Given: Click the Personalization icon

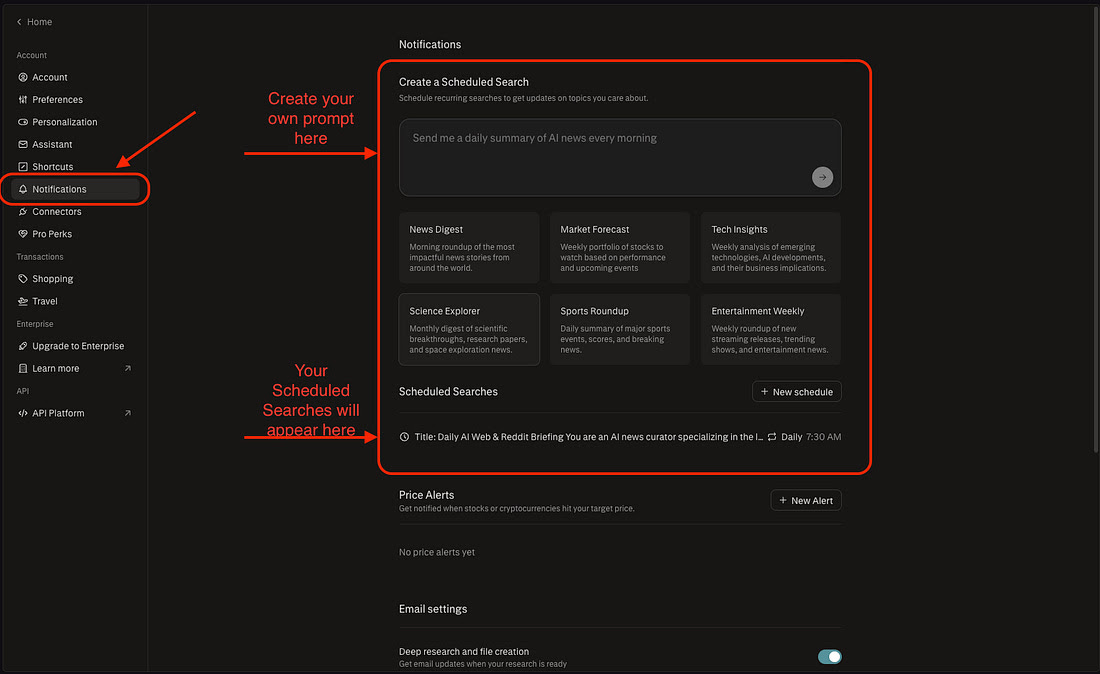Looking at the screenshot, I should [x=23, y=122].
